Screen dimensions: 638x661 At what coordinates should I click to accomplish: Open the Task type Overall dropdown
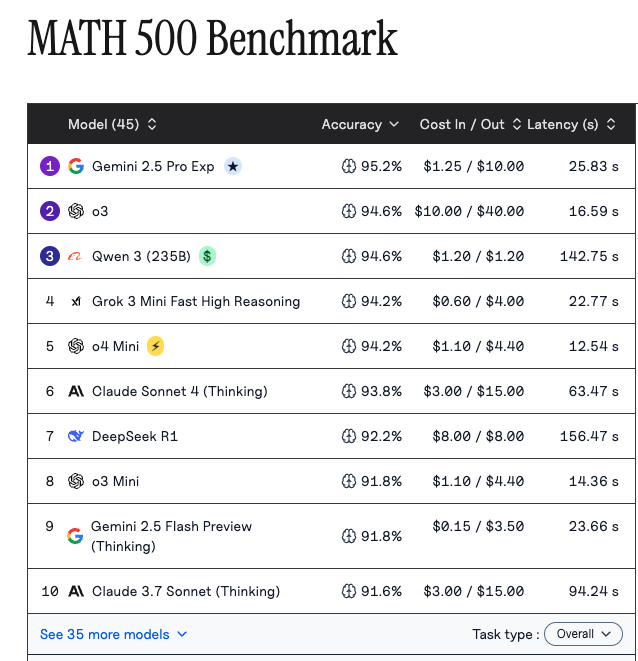[x=584, y=634]
